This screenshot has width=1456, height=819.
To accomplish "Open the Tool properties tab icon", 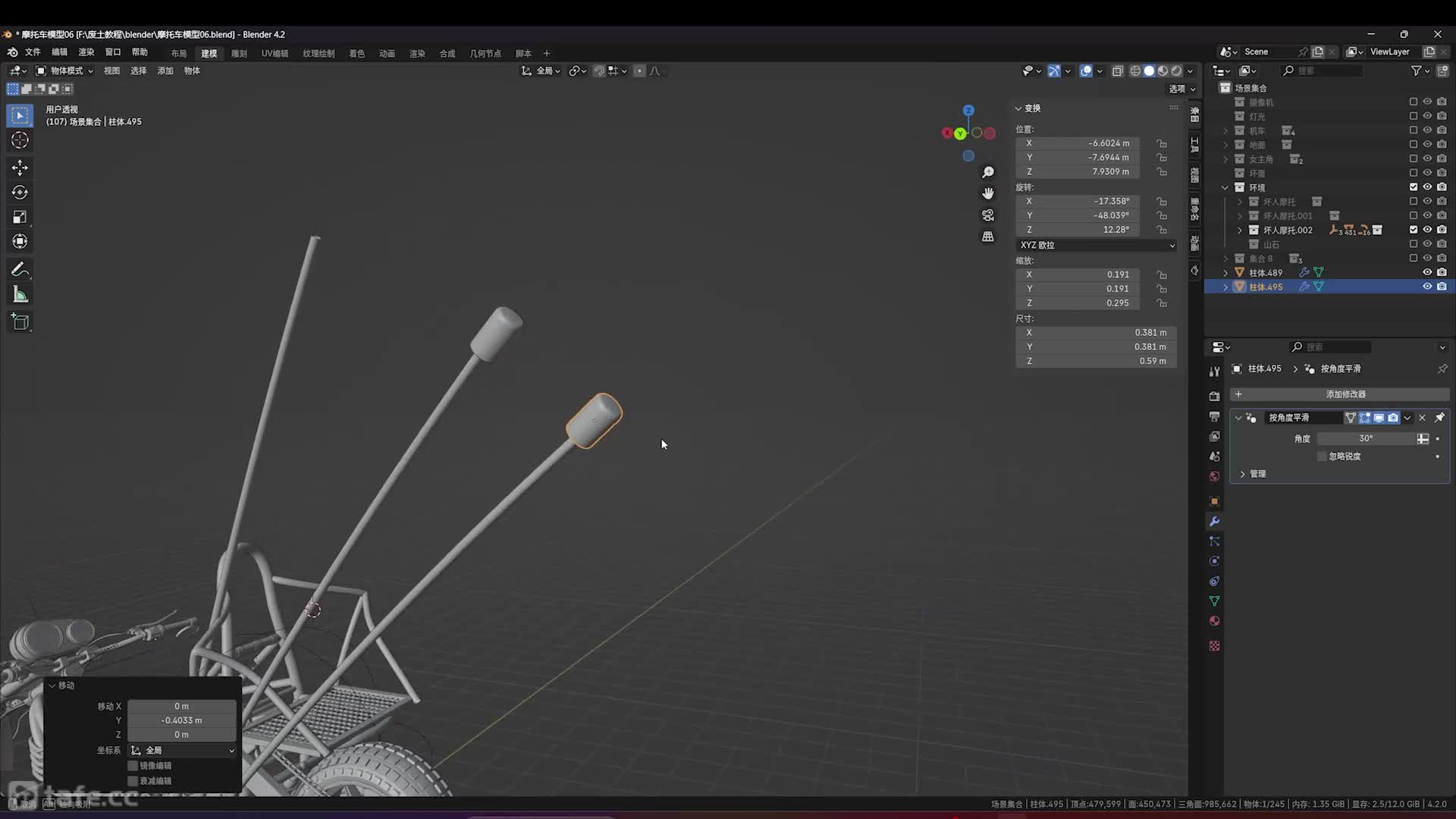I will click(1214, 372).
